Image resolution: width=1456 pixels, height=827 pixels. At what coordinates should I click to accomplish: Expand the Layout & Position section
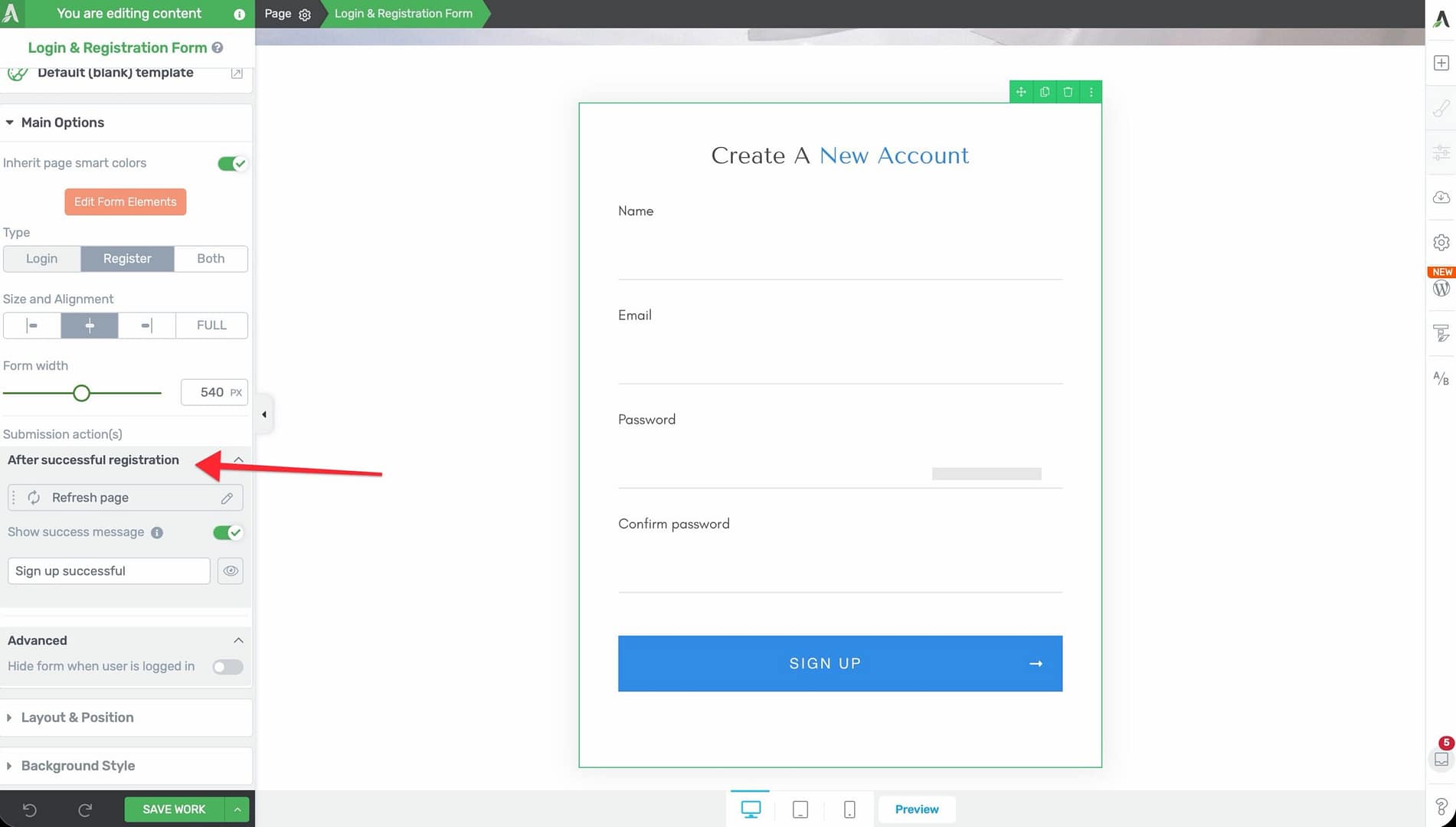[77, 717]
